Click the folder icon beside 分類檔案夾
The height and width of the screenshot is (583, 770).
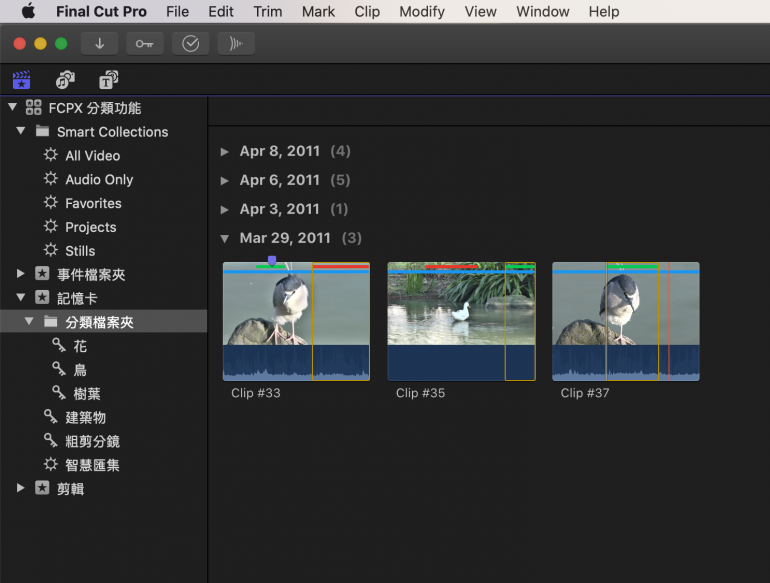pyautogui.click(x=51, y=322)
